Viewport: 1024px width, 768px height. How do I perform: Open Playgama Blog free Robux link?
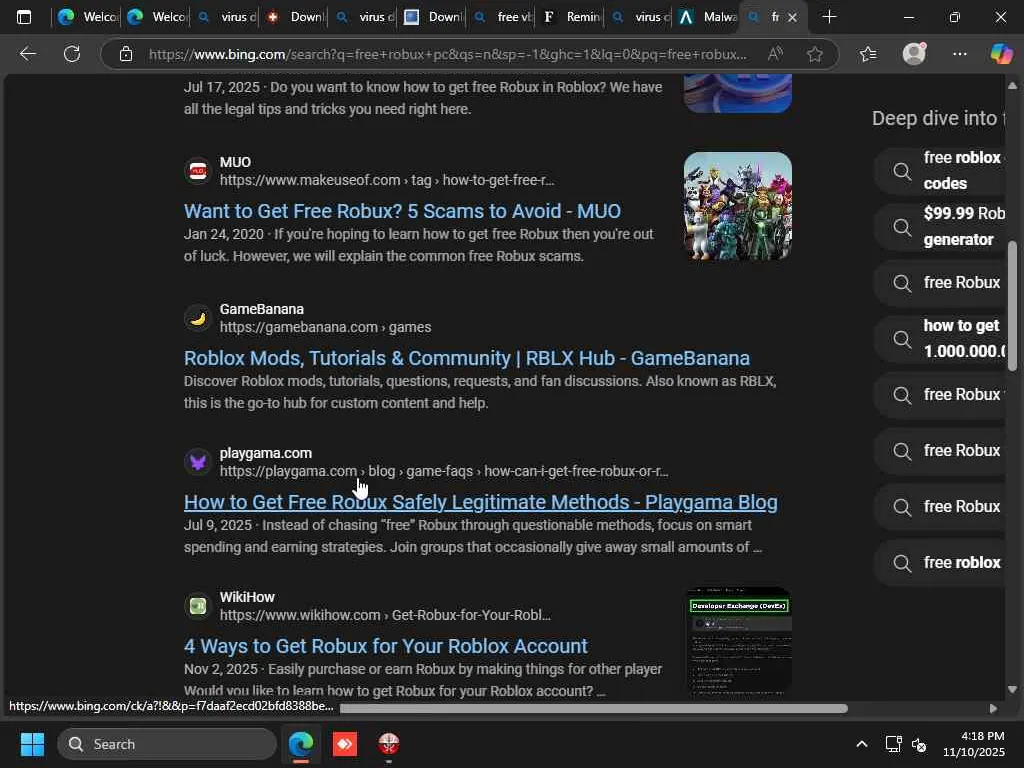[481, 502]
